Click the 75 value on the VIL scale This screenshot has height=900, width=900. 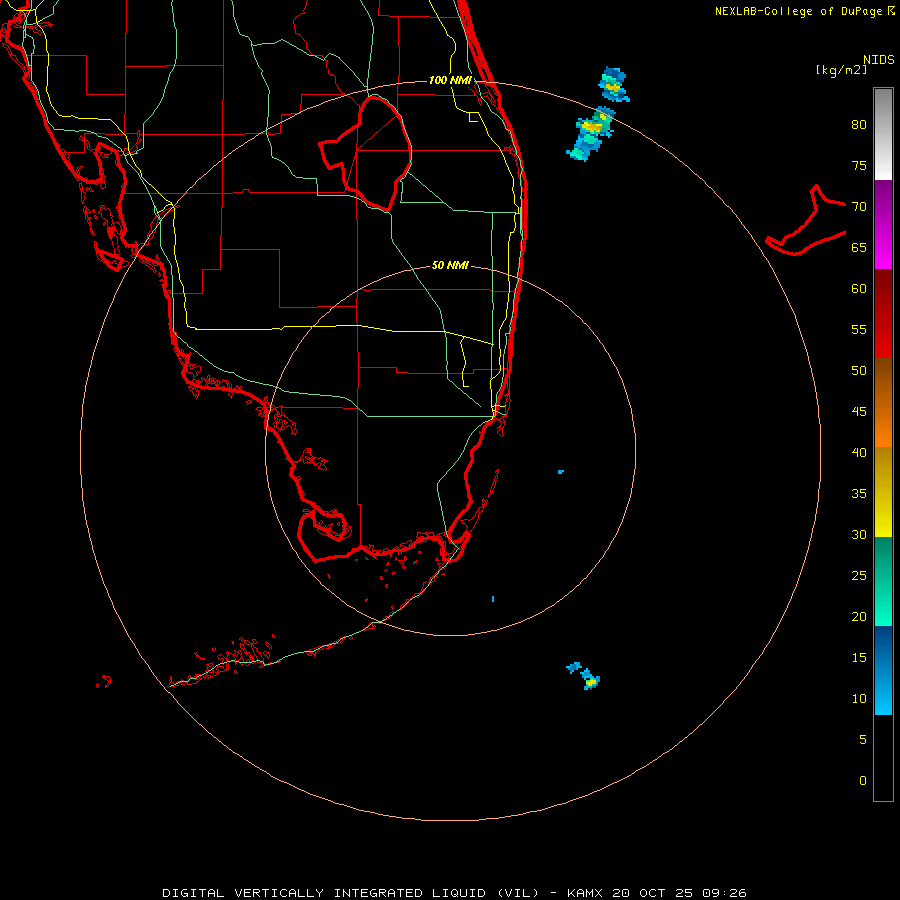(x=859, y=165)
